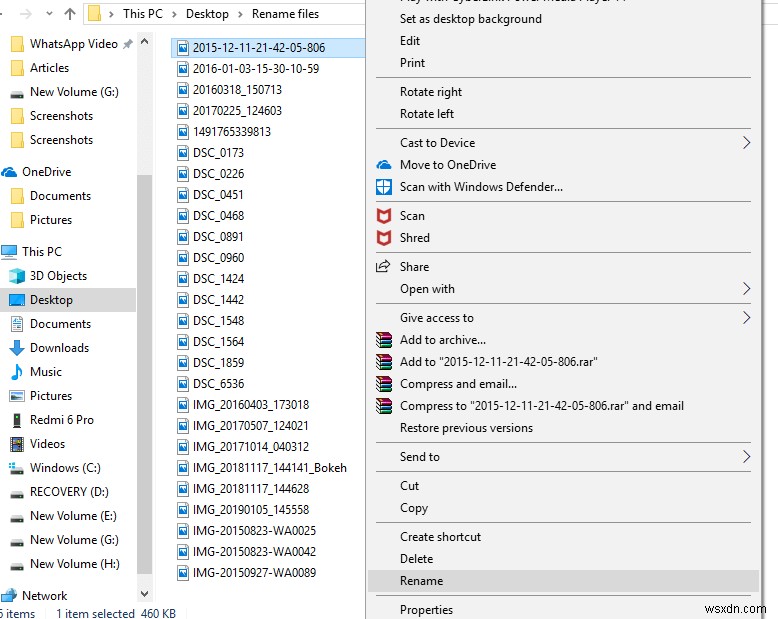Viewport: 778px width, 619px height.
Task: Click the image icon of DSC_0173
Action: click(x=183, y=153)
